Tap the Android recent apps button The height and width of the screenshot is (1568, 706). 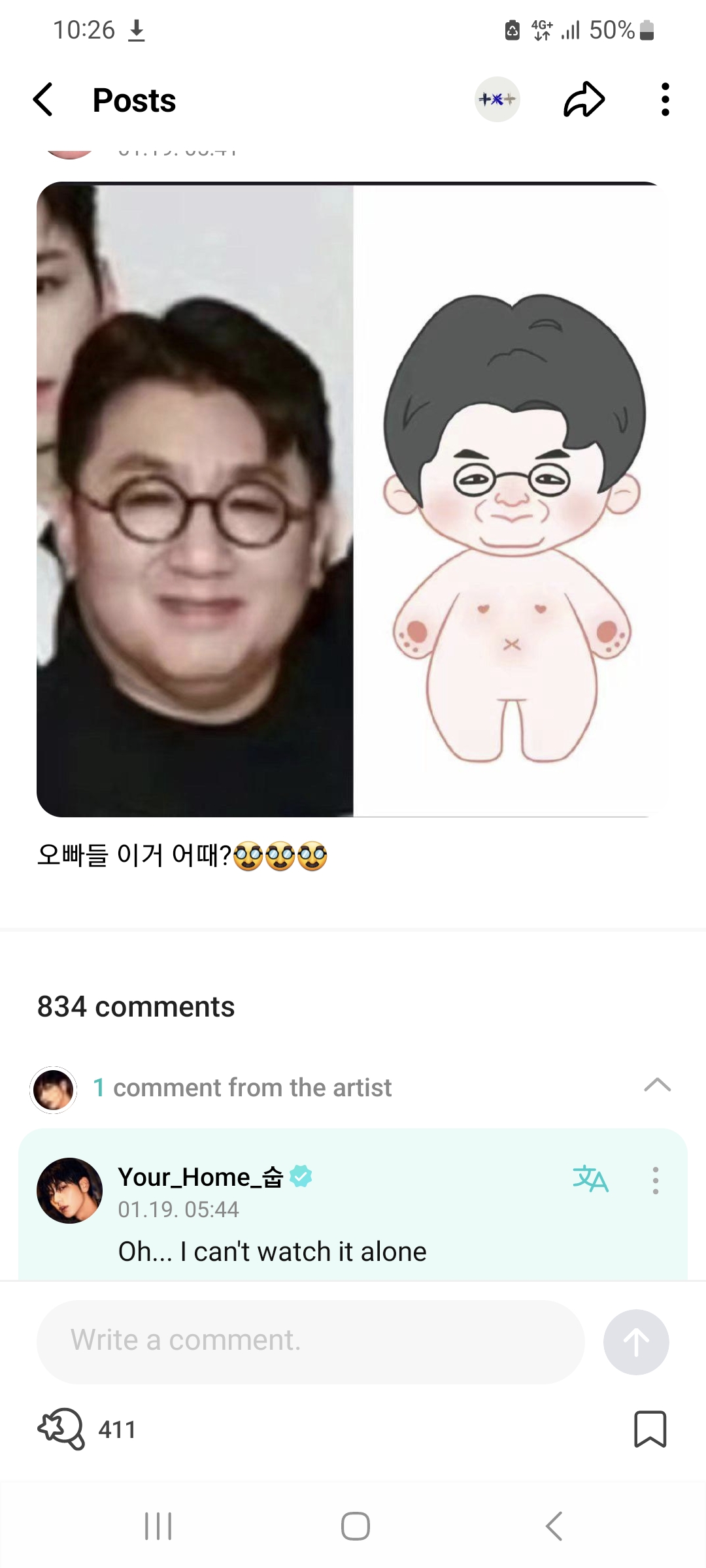158,1526
